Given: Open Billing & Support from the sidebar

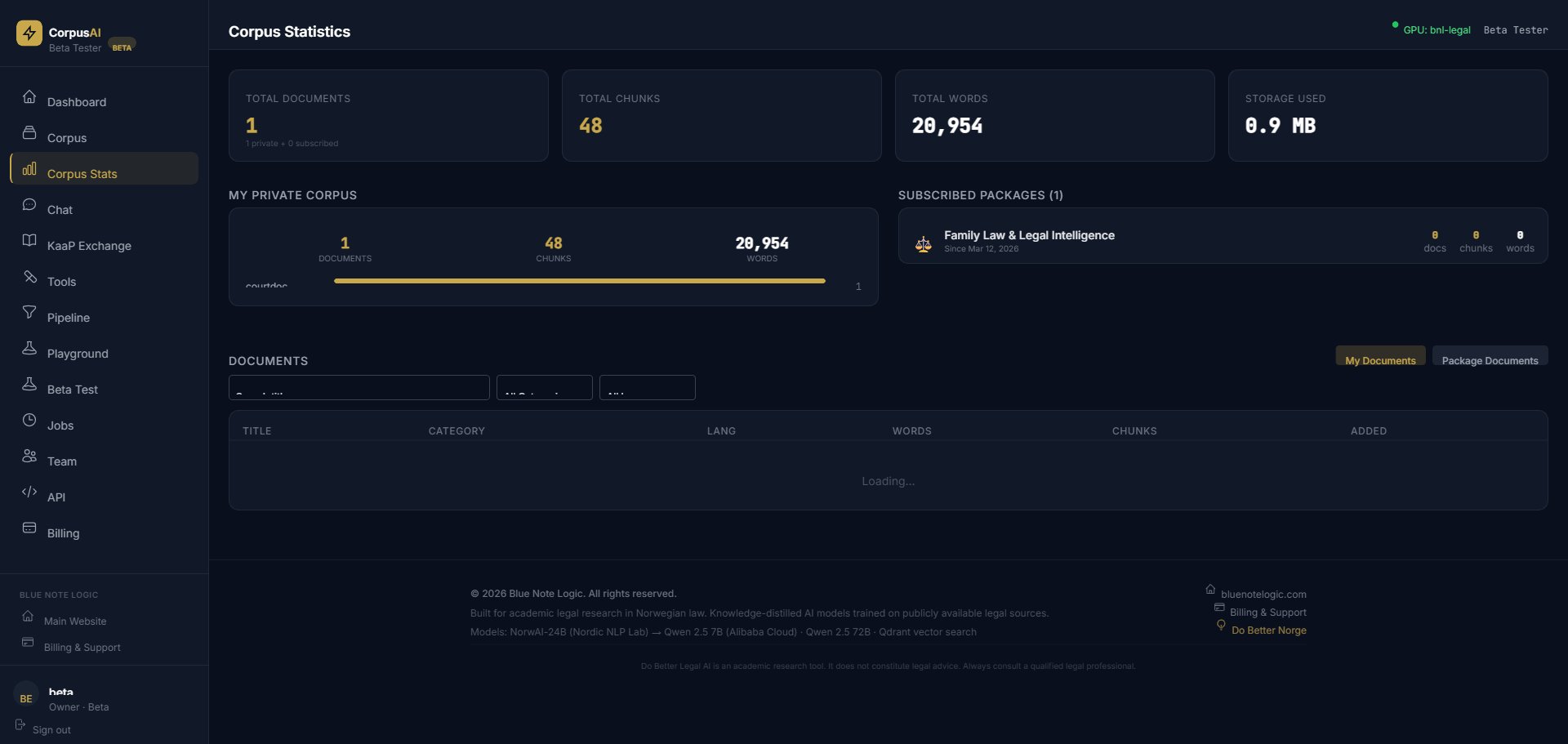Looking at the screenshot, I should 82,647.
